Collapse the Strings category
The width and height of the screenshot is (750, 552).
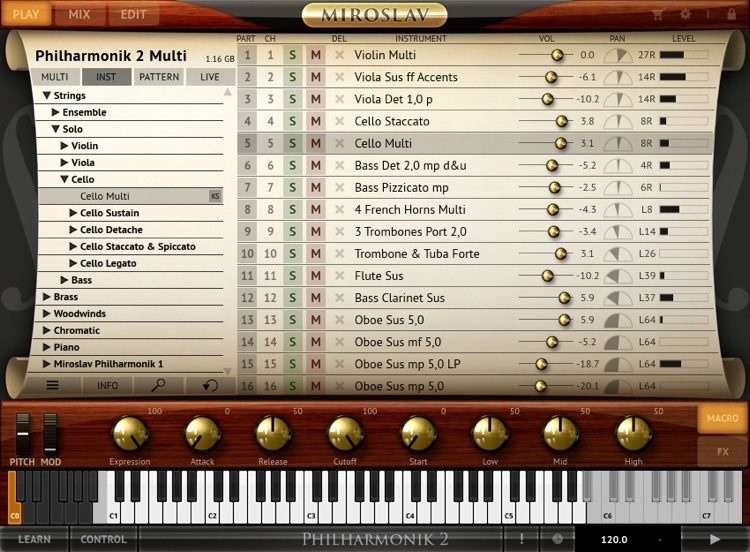tap(46, 96)
